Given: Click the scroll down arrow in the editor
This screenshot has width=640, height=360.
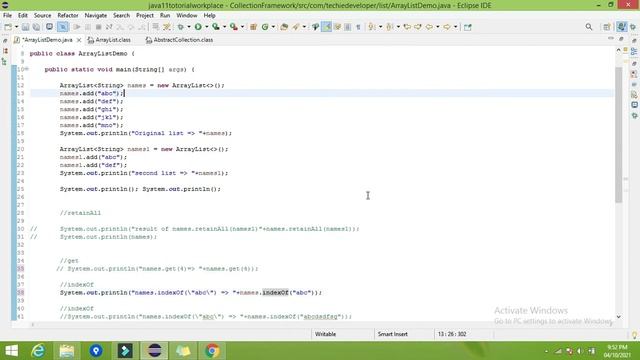Looking at the screenshot, I should coord(618,317).
